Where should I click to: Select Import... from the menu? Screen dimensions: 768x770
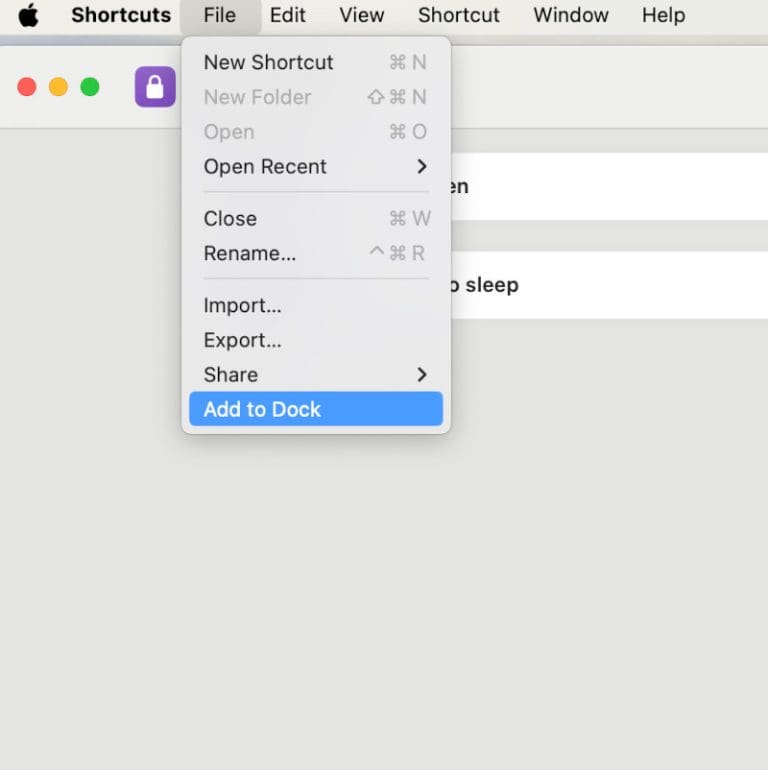point(316,305)
